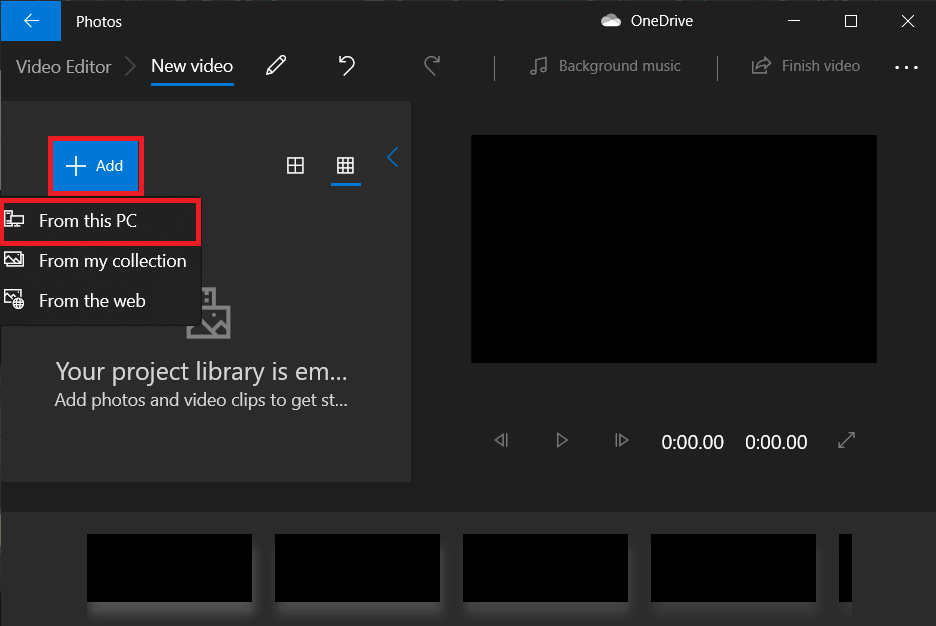The height and width of the screenshot is (626, 936).
Task: Select From the web in the menu
Action: (92, 300)
